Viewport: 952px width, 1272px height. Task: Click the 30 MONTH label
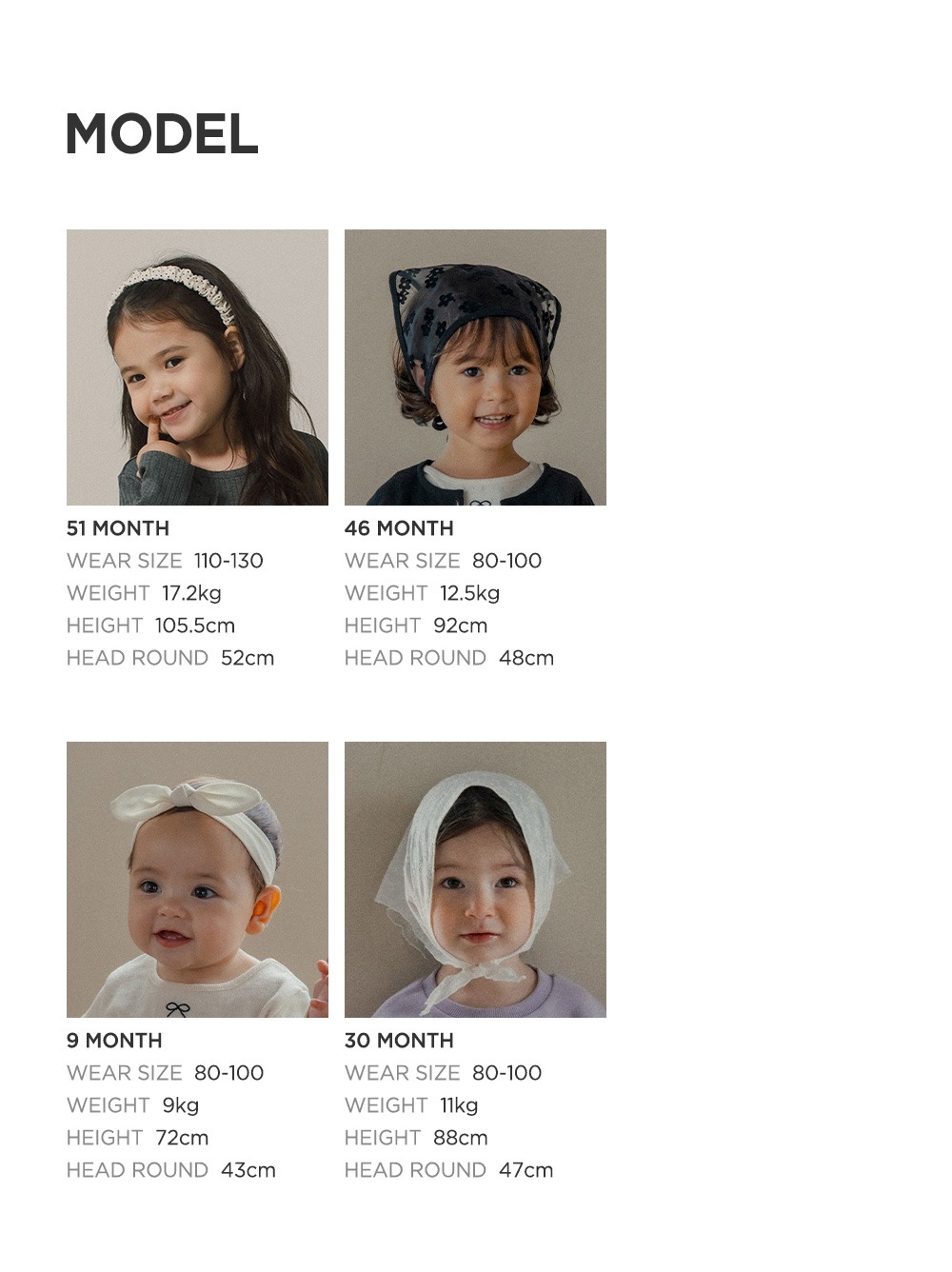click(399, 1041)
